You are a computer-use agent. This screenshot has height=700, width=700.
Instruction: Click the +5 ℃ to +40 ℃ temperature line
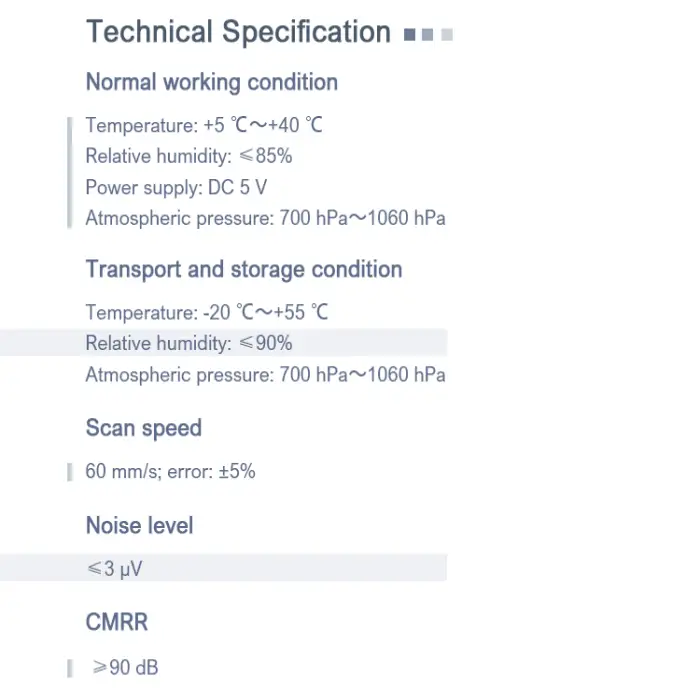(204, 125)
